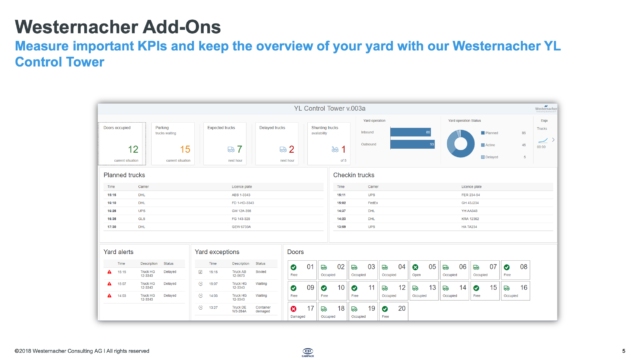Click the red warning triangle of the 15:07 alert
The height and width of the screenshot is (360, 640).
109,284
